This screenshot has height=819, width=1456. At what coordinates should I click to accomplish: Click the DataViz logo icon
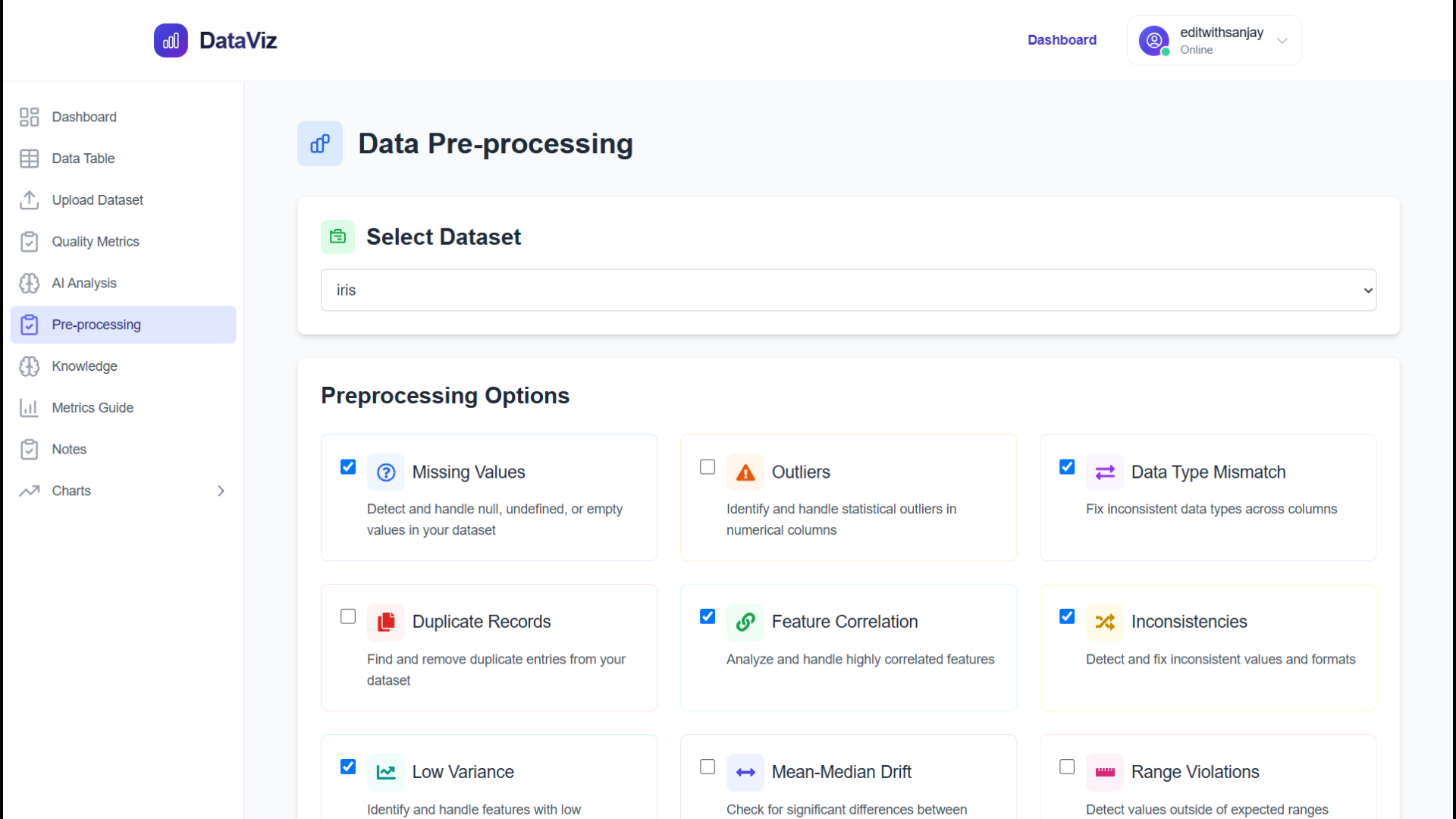(171, 40)
